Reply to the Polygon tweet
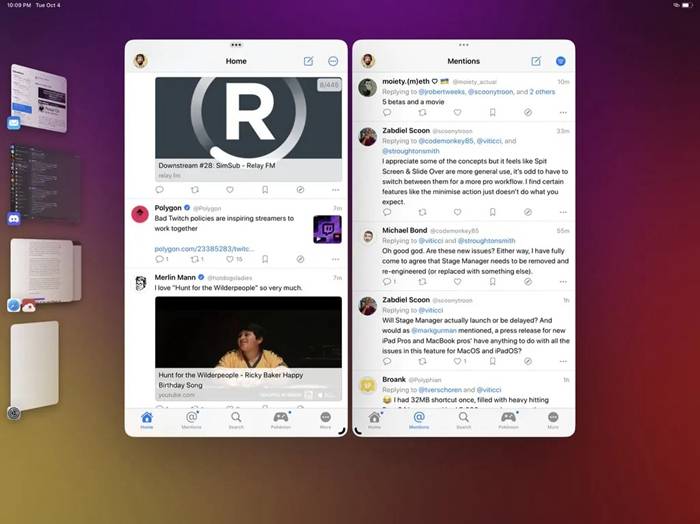700x524 pixels. tap(162, 259)
